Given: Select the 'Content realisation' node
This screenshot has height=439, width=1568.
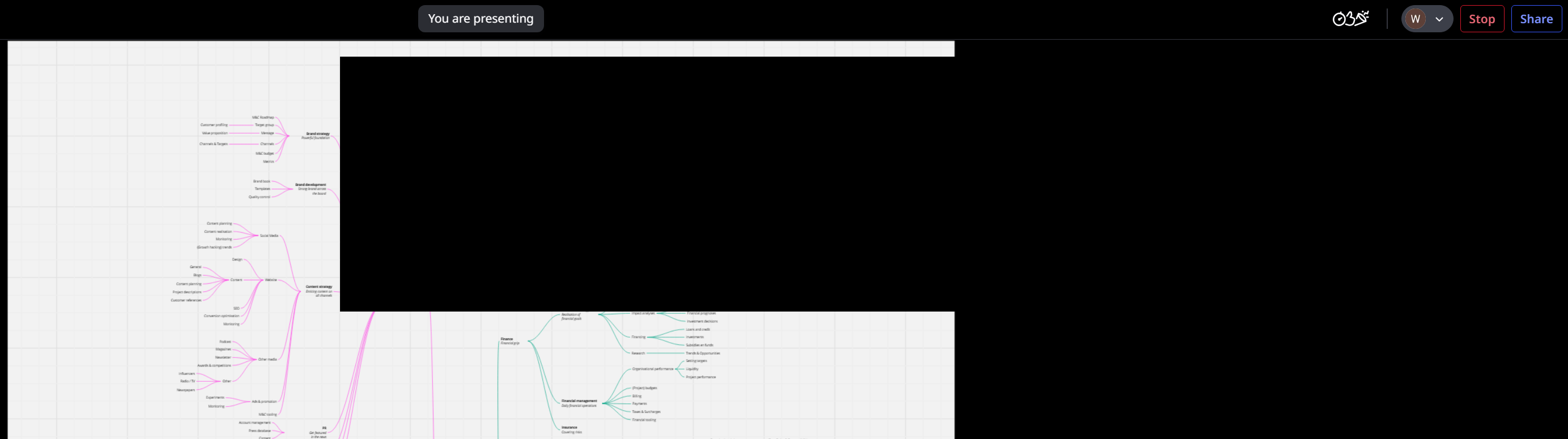Looking at the screenshot, I should click(218, 232).
